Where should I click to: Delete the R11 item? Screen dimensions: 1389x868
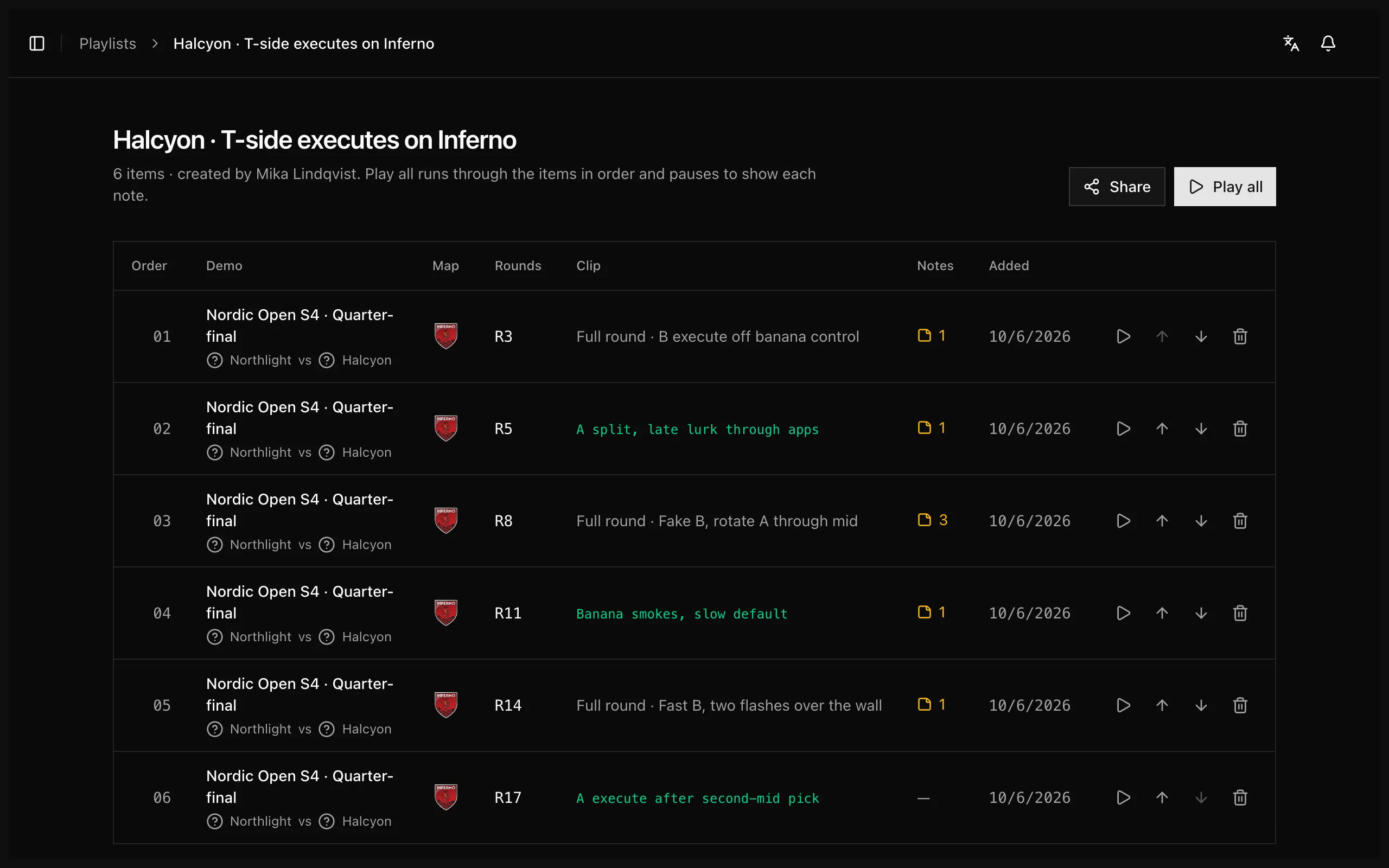tap(1240, 613)
